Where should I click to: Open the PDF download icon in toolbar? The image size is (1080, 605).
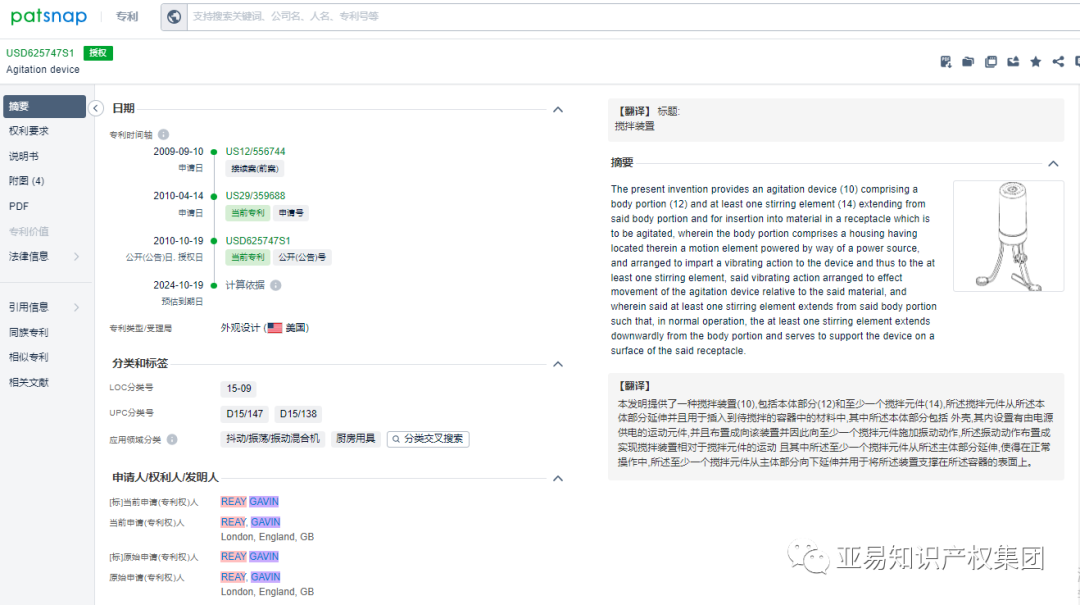tap(946, 61)
